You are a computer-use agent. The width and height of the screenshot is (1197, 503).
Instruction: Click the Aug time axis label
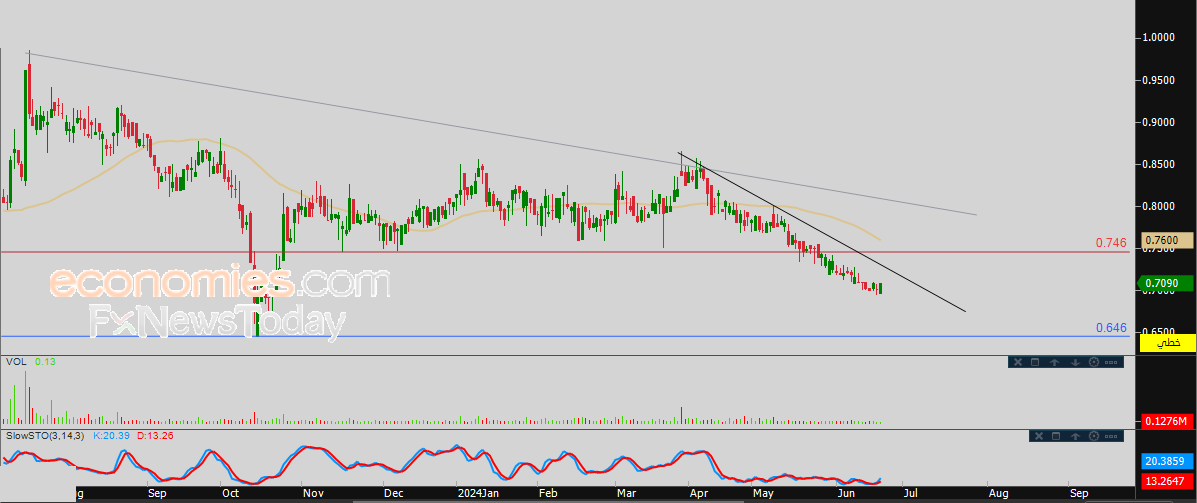pos(998,493)
